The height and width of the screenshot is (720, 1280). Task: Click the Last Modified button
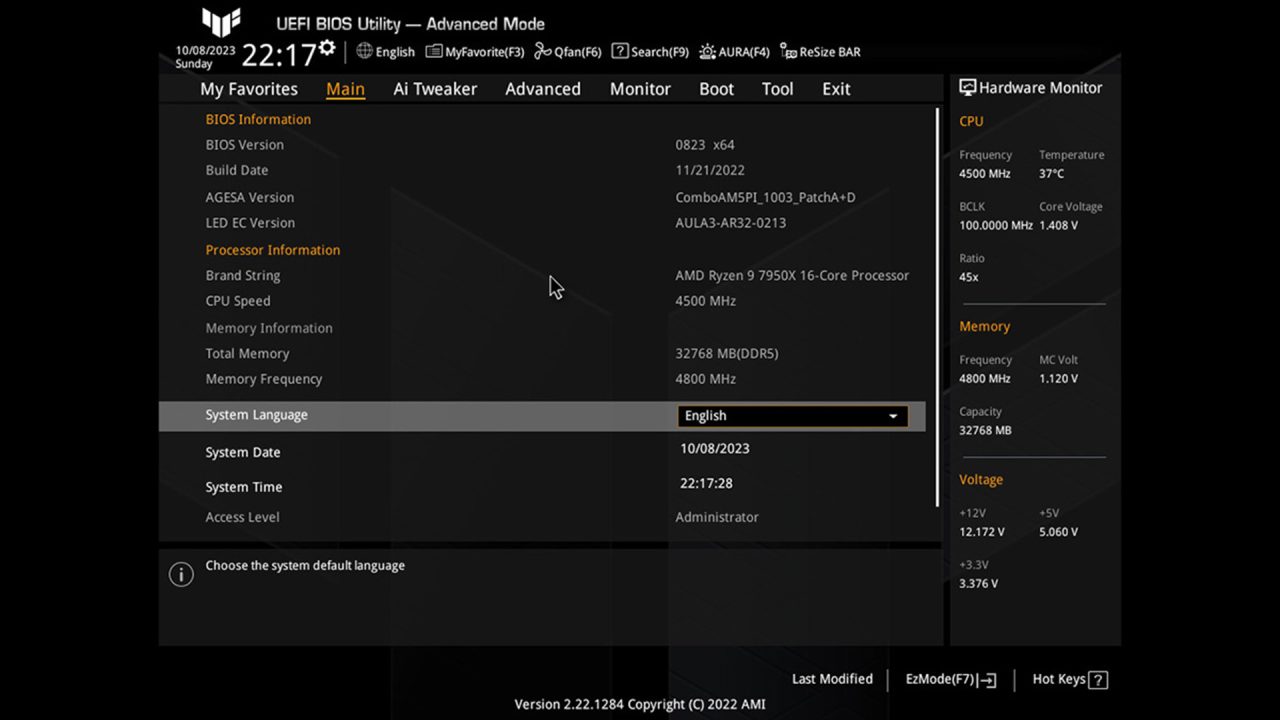(832, 679)
